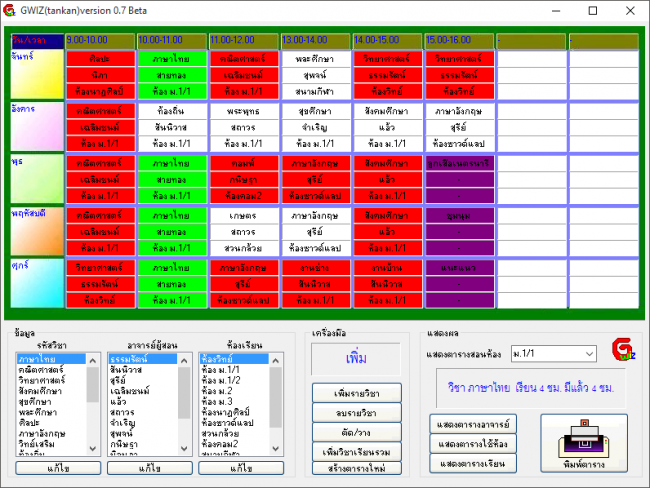Select พละศึกษา cell on Monday 13.00-14.00

pyautogui.click(x=316, y=58)
